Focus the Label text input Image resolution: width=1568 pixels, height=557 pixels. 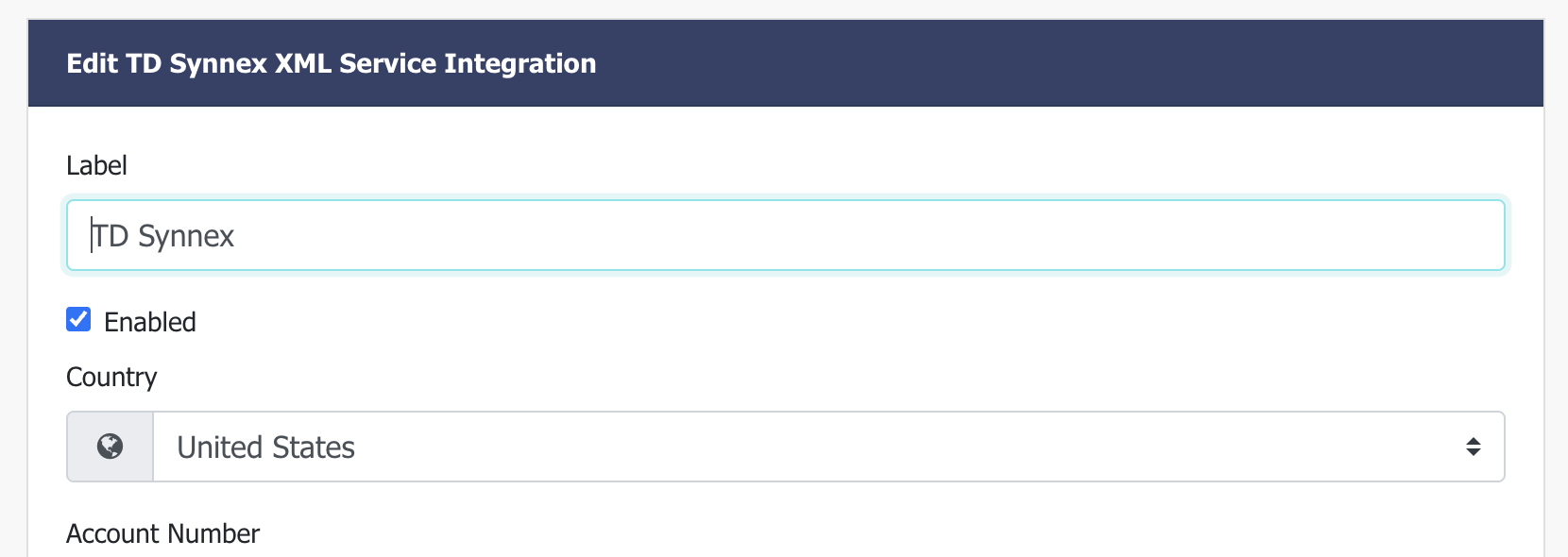[785, 235]
